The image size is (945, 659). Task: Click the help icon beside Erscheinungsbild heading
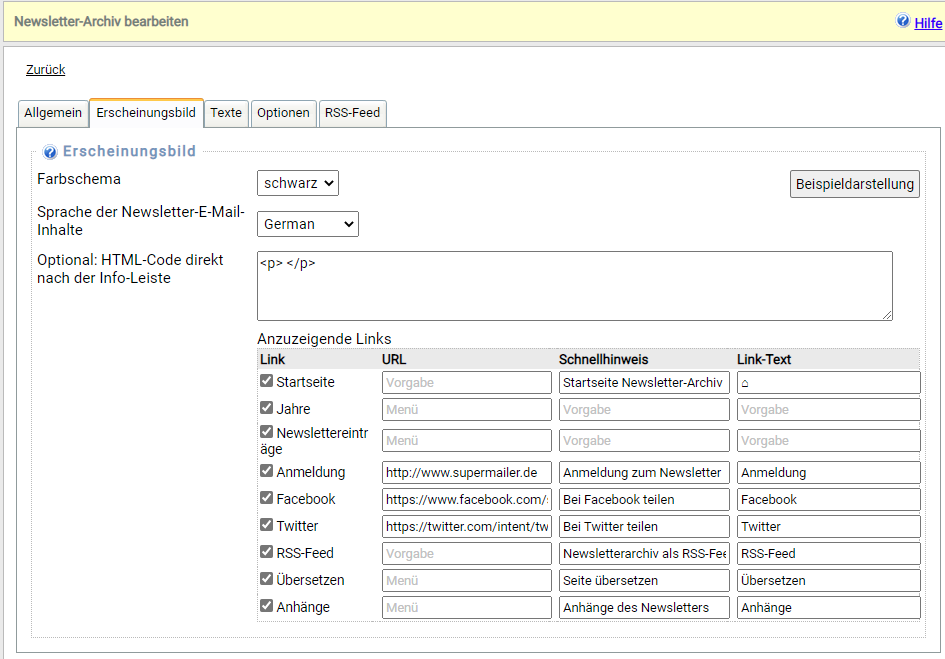pos(50,152)
